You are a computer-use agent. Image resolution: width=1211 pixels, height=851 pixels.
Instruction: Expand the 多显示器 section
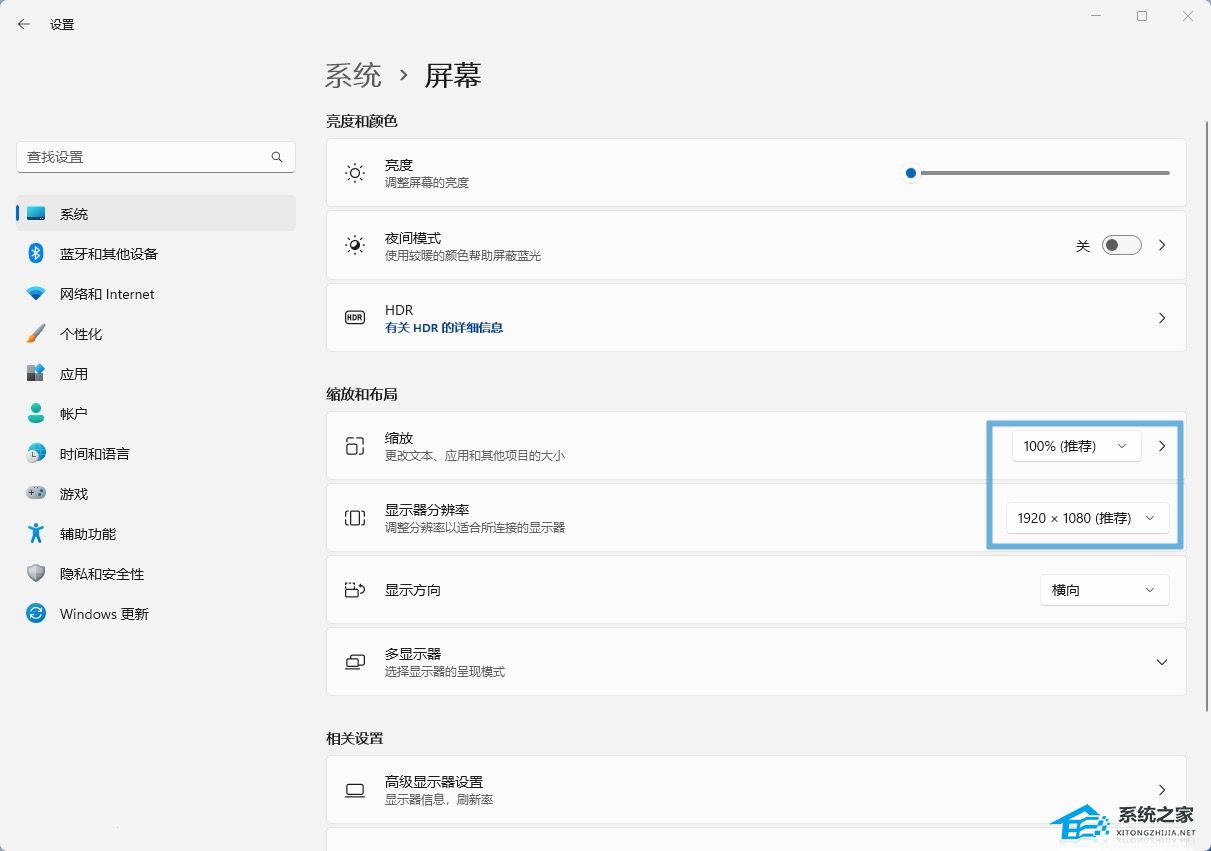click(1161, 662)
